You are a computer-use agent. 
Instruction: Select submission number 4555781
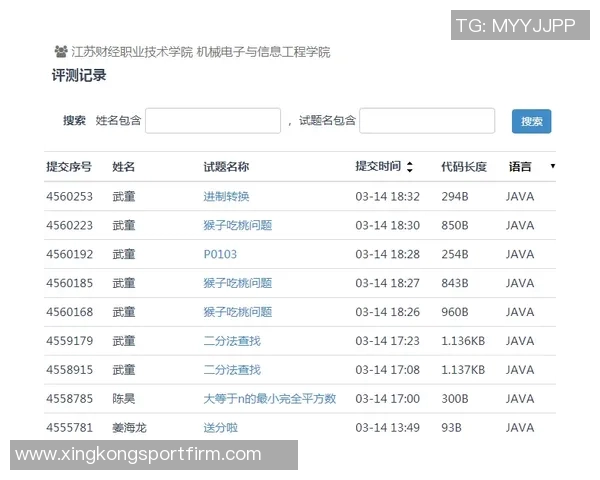click(x=70, y=428)
